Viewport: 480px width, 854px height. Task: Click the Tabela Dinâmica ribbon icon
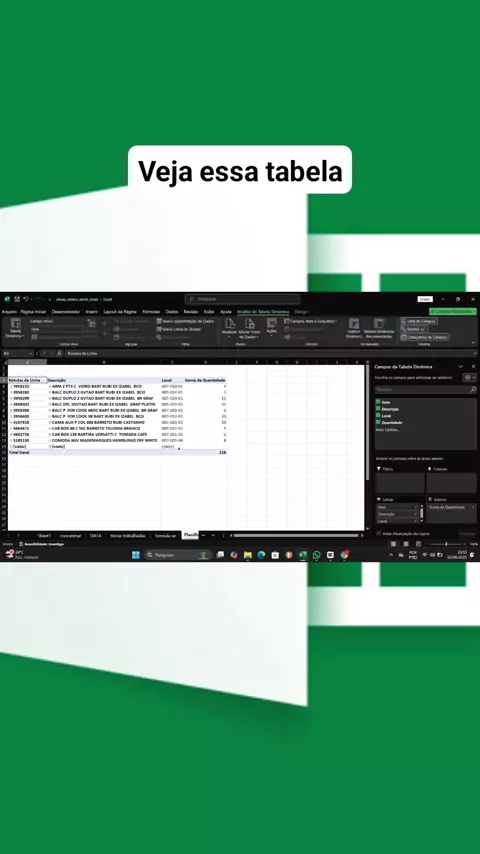15,324
